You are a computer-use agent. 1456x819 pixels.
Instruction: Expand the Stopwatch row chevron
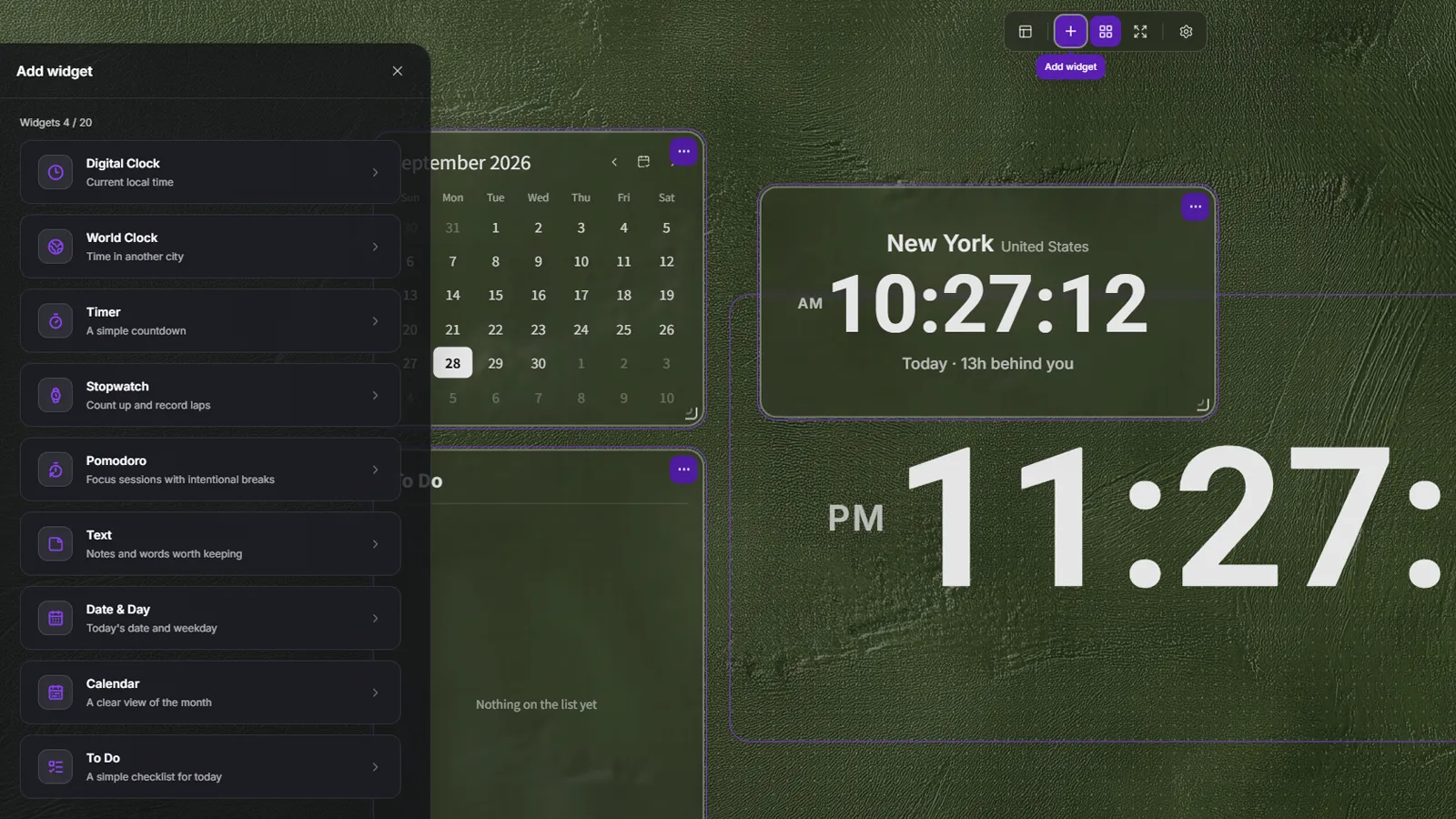(x=375, y=395)
